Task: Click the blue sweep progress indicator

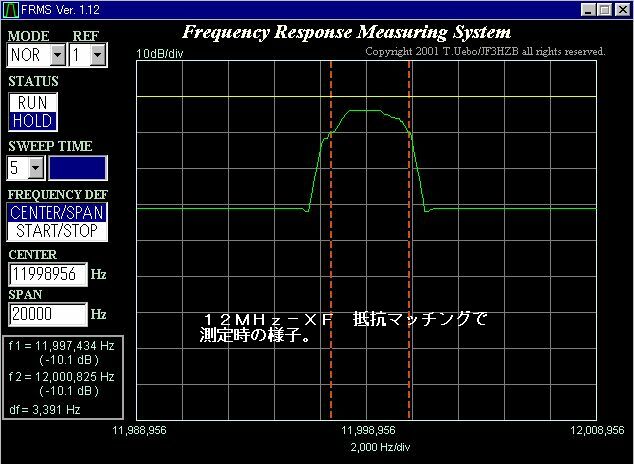Action: (77, 168)
